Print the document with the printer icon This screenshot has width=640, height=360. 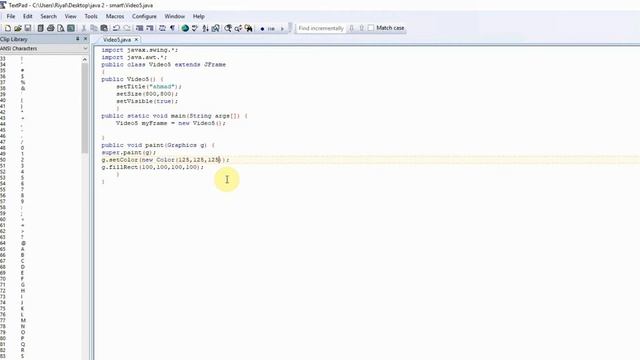51,28
